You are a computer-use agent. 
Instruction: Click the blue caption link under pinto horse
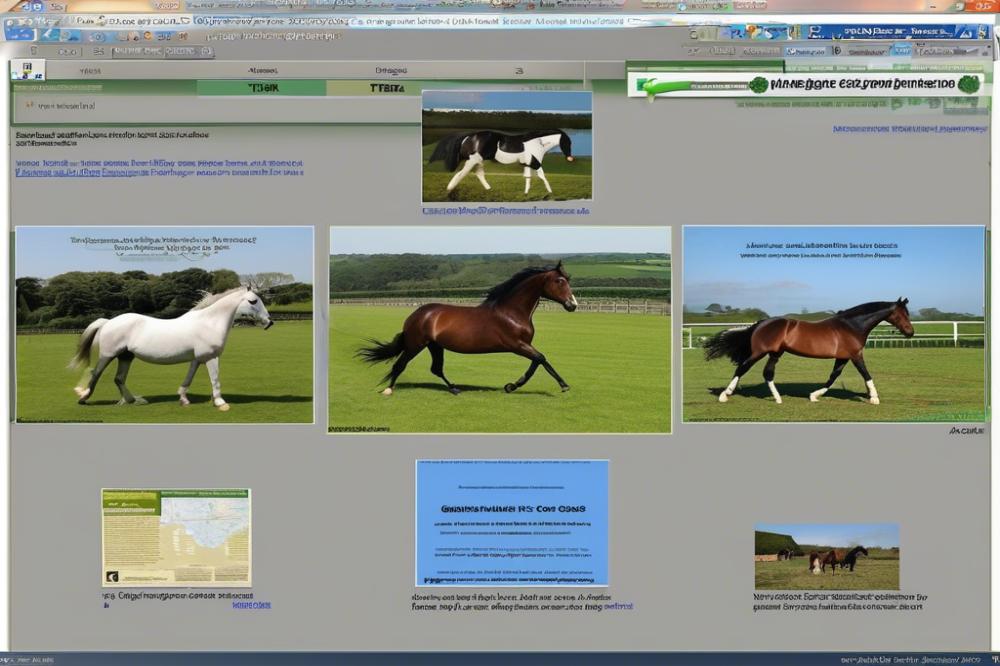(x=506, y=211)
